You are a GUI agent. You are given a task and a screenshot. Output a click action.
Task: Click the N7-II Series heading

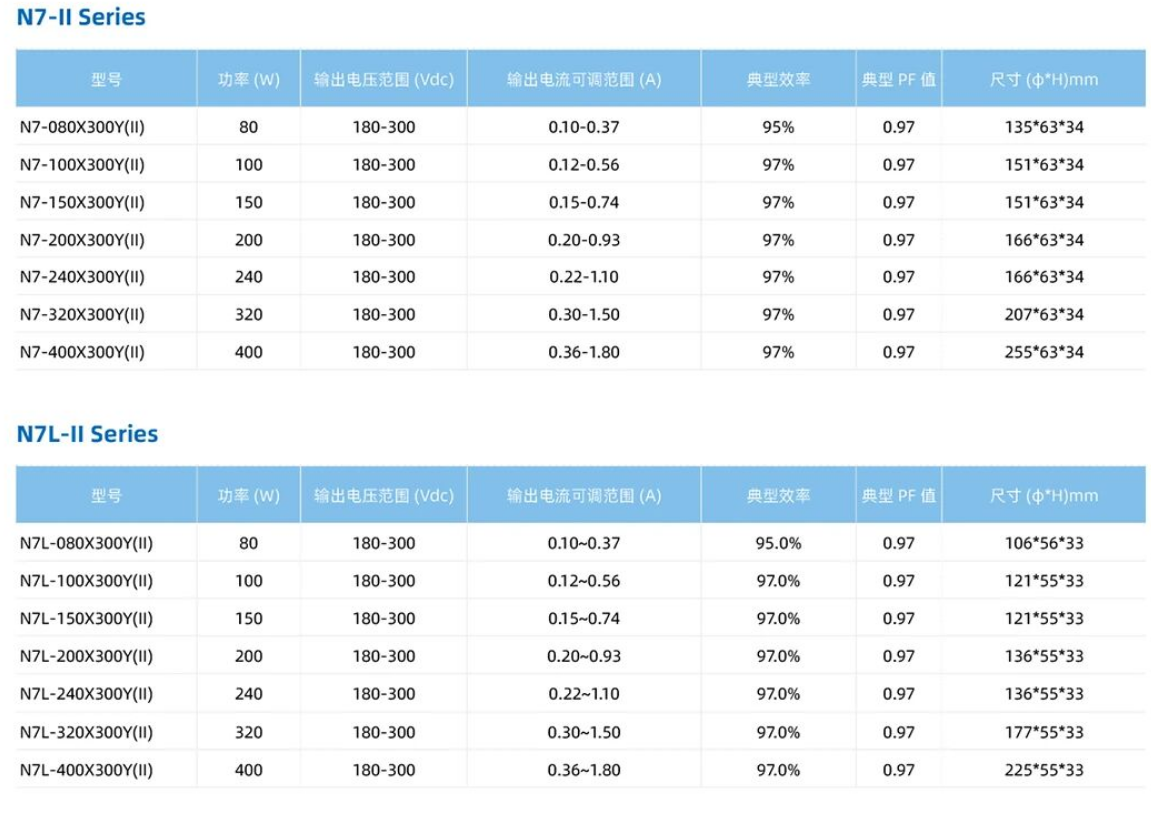[81, 17]
